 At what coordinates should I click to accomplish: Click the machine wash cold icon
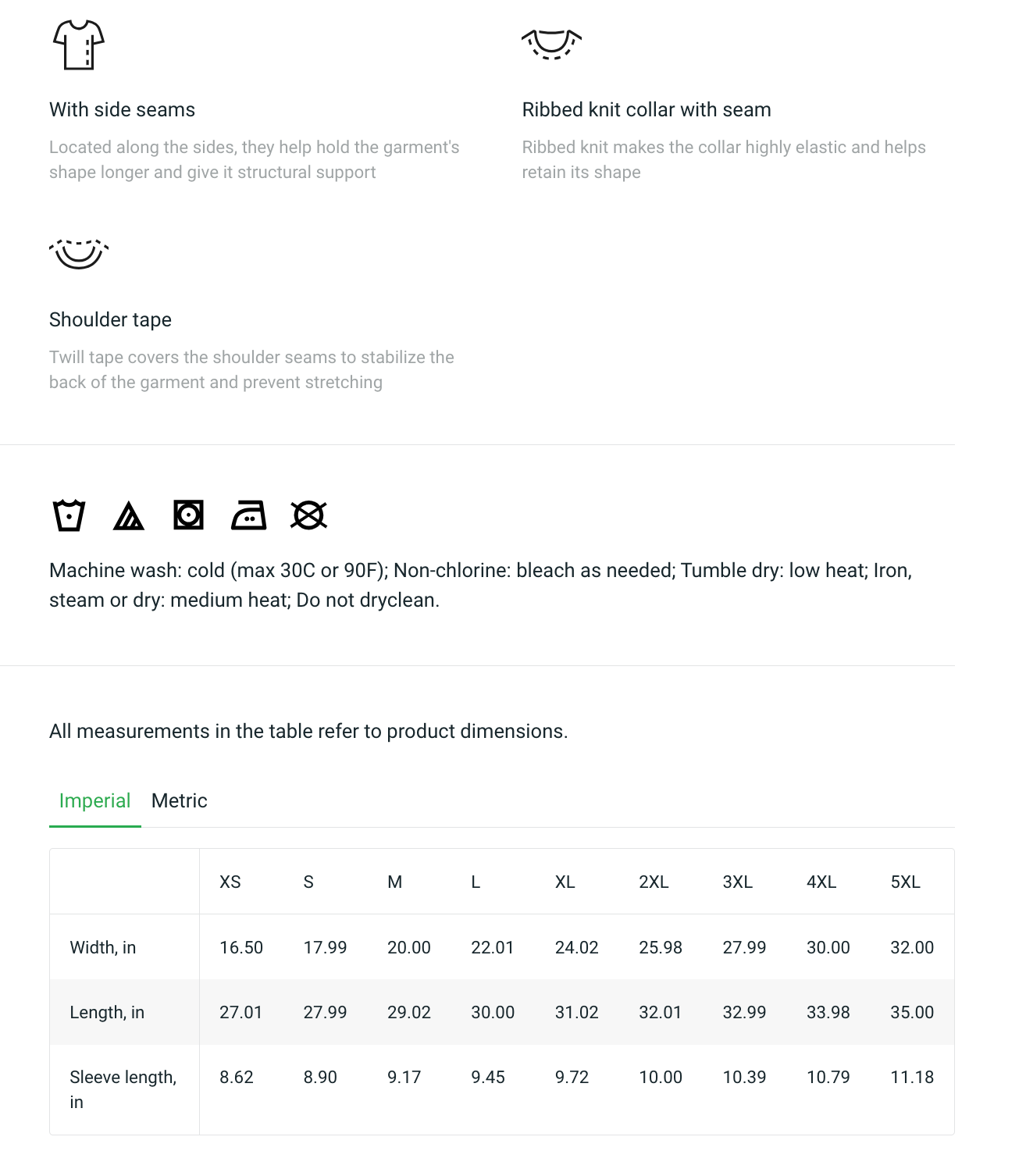69,515
